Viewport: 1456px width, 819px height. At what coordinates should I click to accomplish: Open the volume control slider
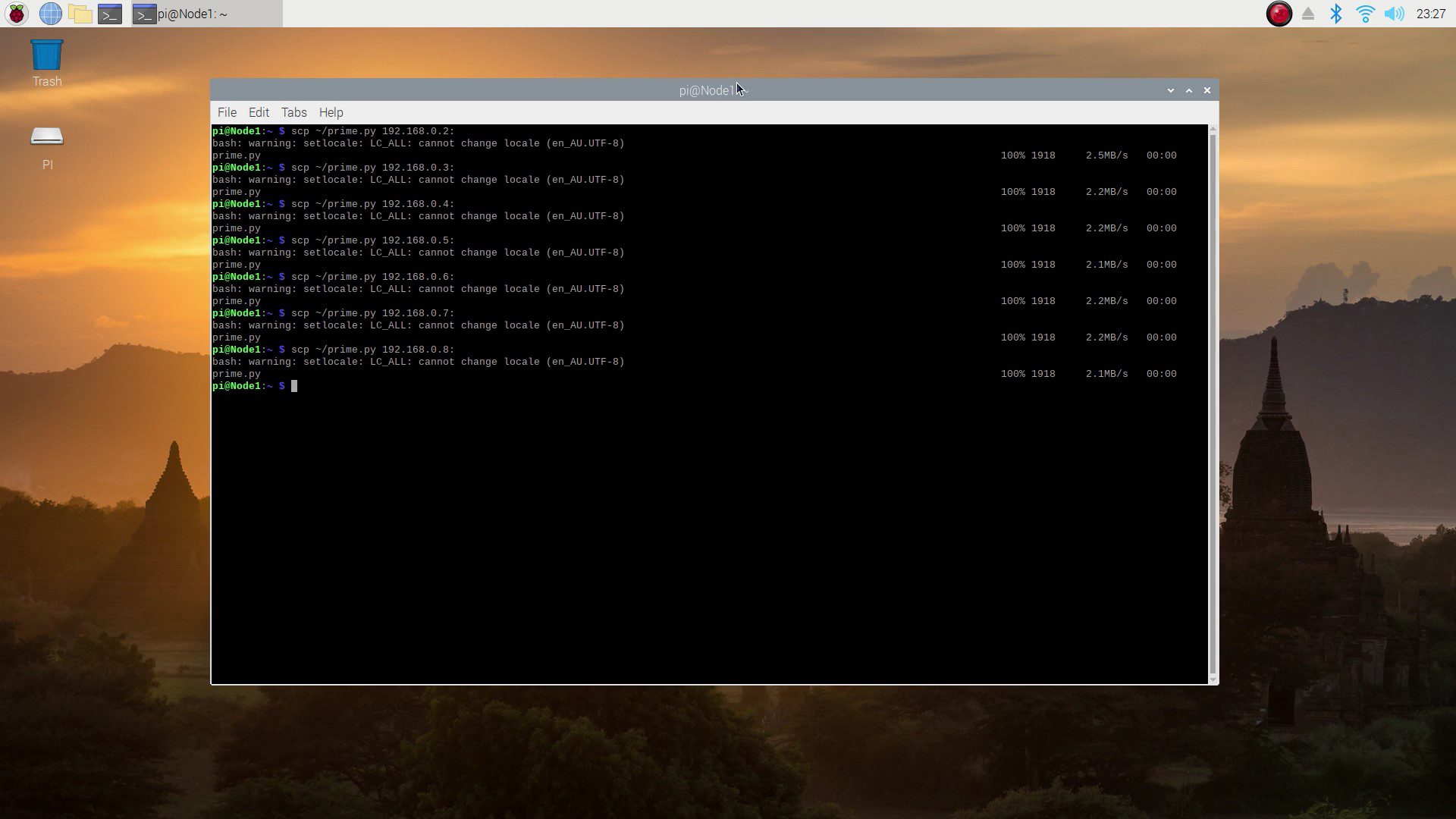[x=1394, y=14]
